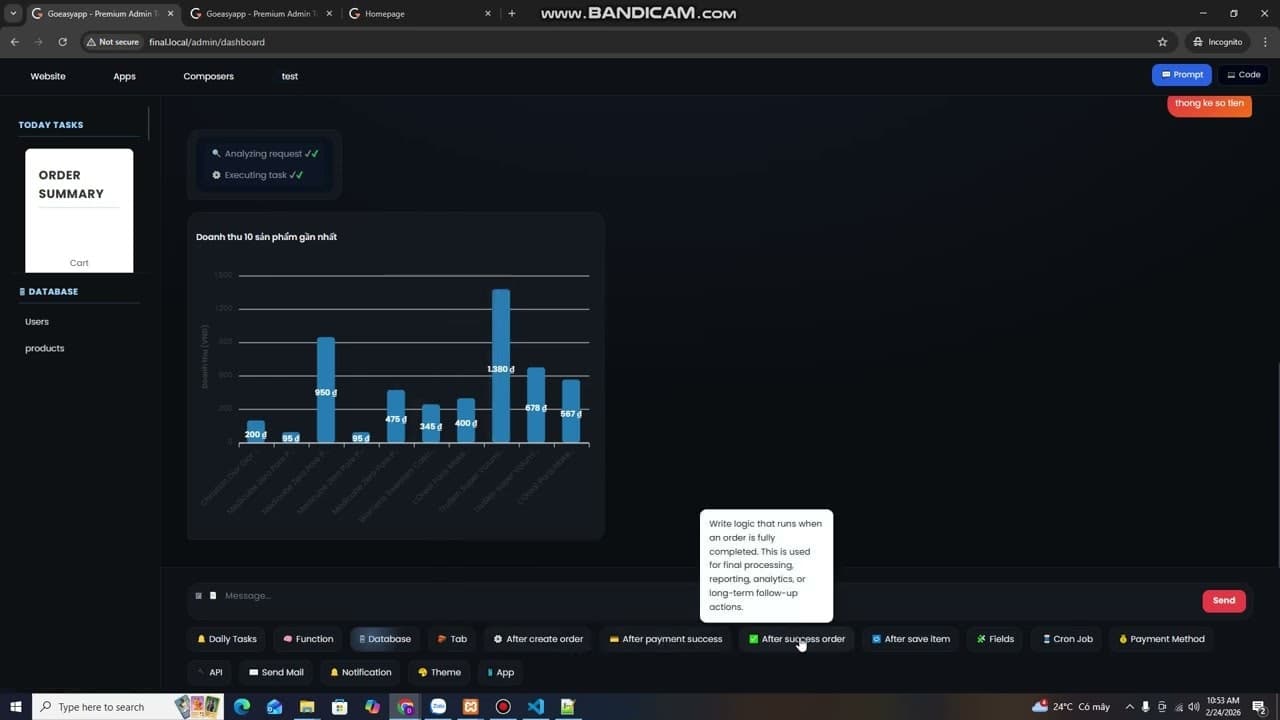Open the Notification option
This screenshot has height=720, width=1280.
click(x=360, y=672)
